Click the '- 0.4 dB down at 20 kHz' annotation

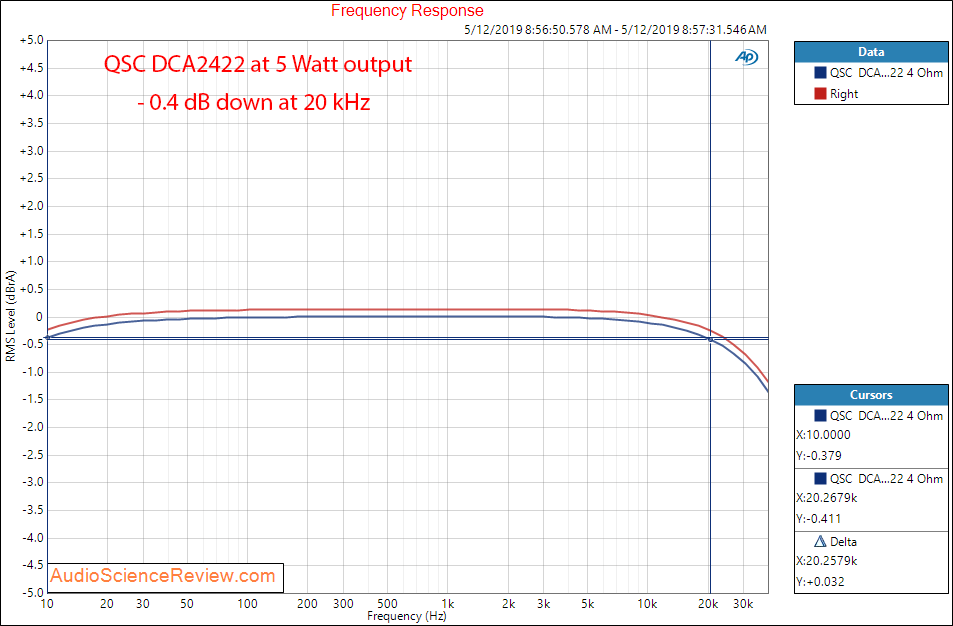point(253,101)
